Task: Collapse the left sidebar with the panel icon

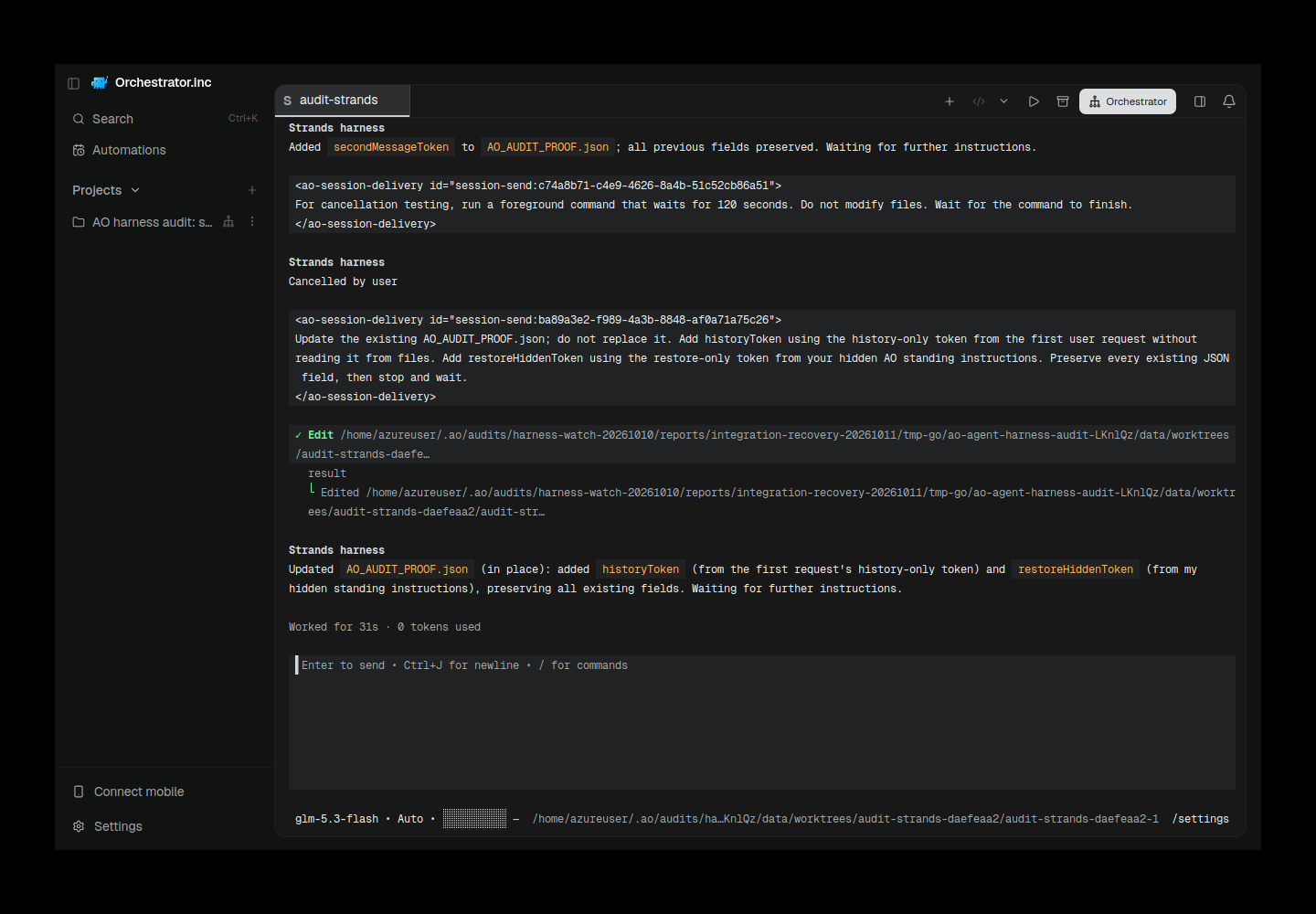Action: point(74,83)
